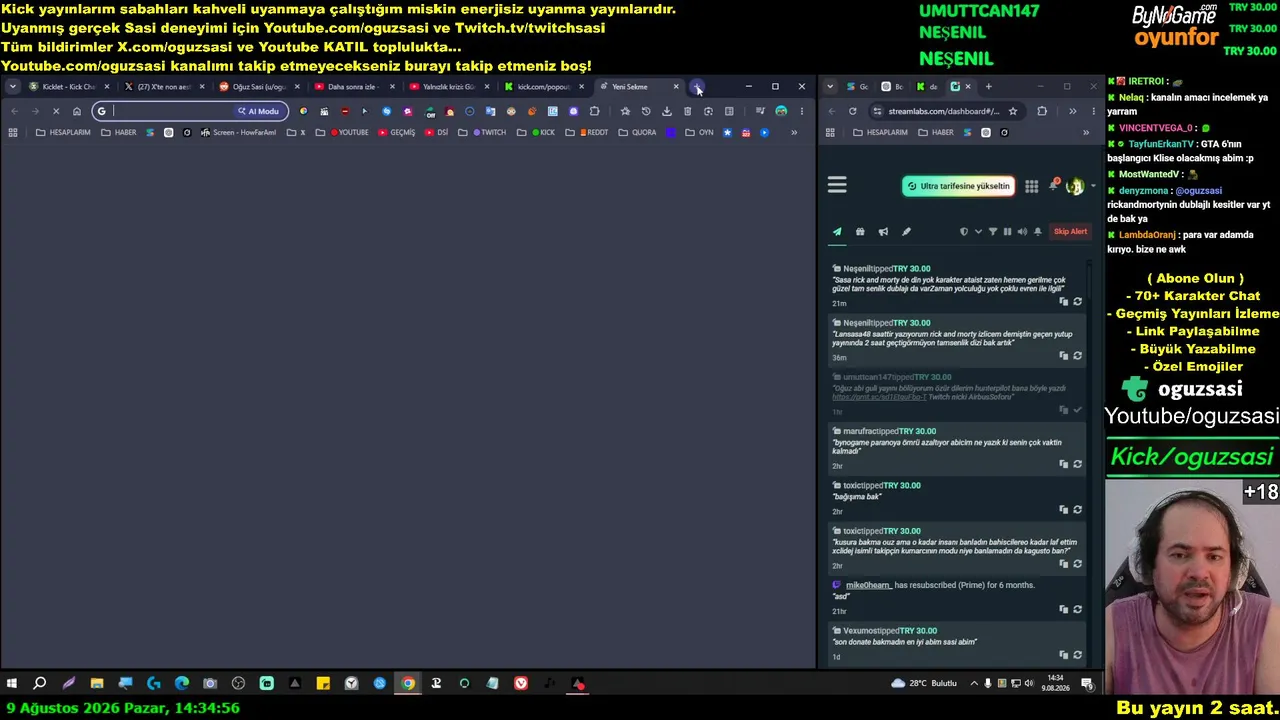Select the gift box tab in Streamlabs
1280x720 pixels.
860,232
